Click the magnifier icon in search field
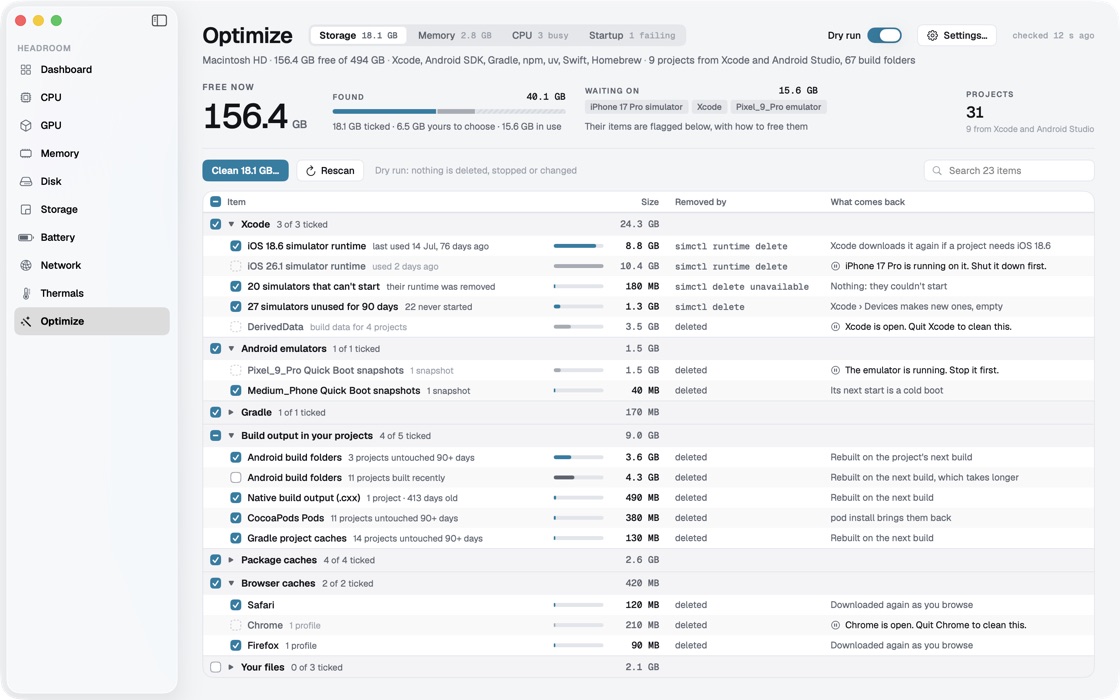This screenshot has width=1120, height=700. pos(937,171)
